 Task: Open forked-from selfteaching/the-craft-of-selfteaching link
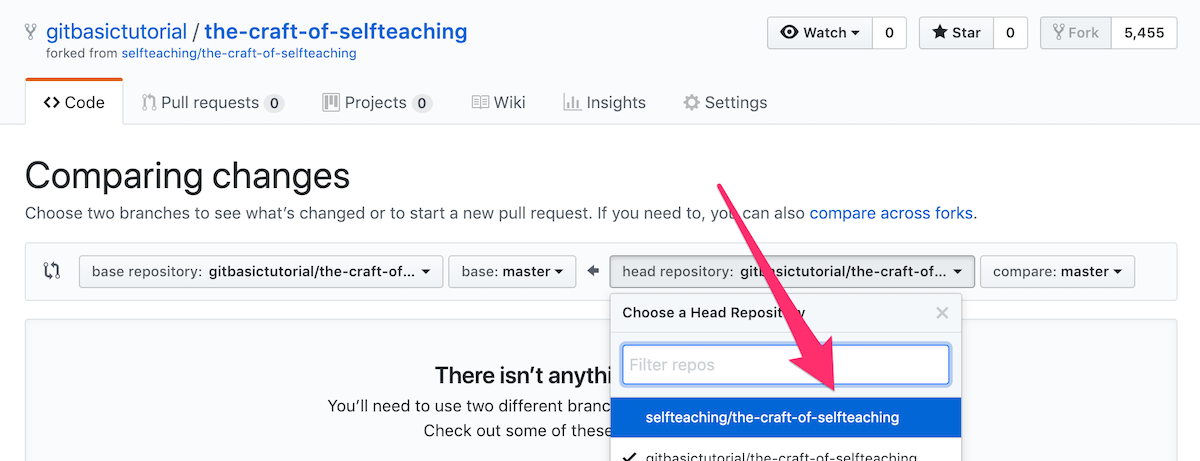point(239,53)
